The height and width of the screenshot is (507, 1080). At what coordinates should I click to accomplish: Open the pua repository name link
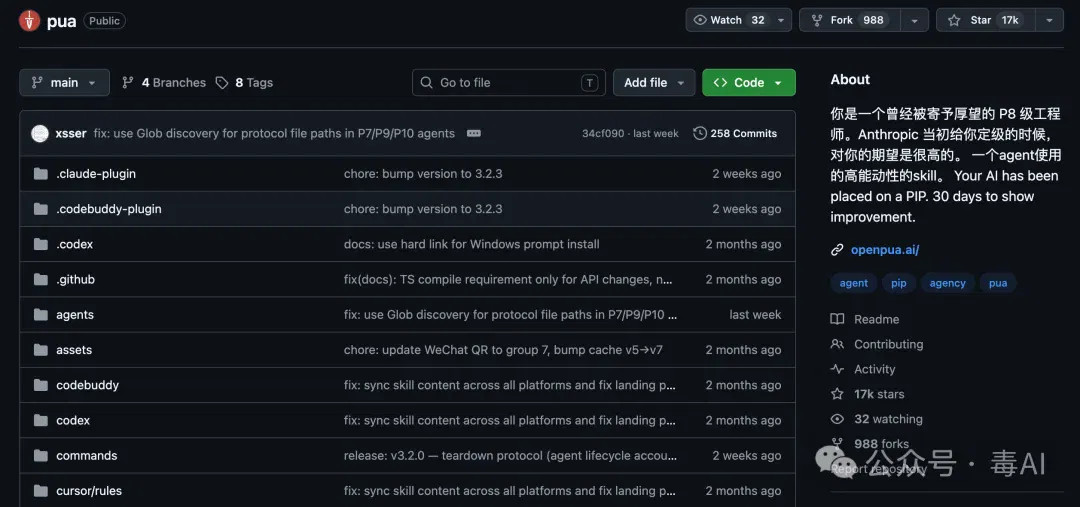click(x=61, y=21)
